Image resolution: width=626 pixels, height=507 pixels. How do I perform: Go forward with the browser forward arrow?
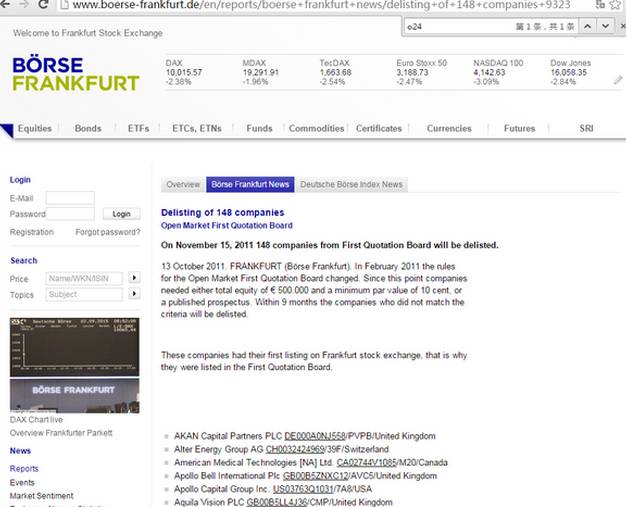tap(24, 4)
